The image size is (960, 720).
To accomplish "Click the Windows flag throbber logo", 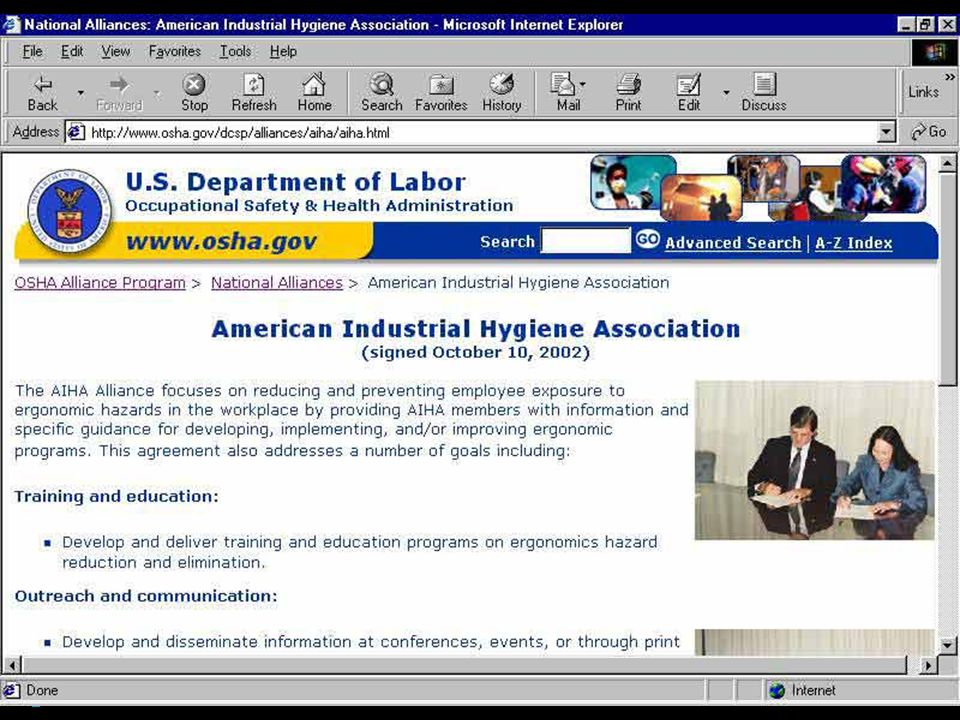I will click(934, 51).
